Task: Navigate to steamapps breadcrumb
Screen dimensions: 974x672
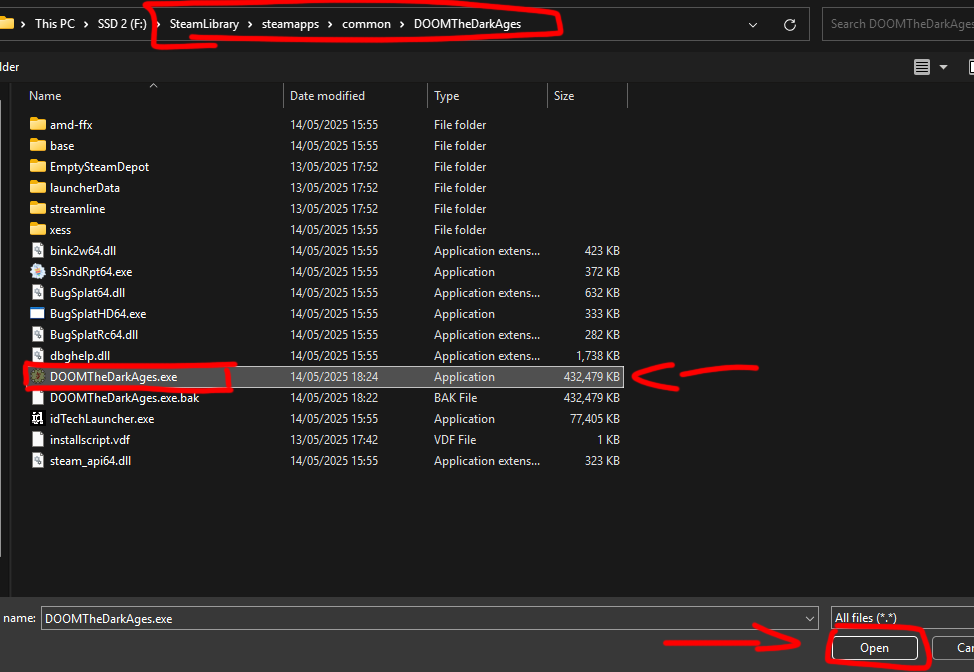Action: pos(290,24)
